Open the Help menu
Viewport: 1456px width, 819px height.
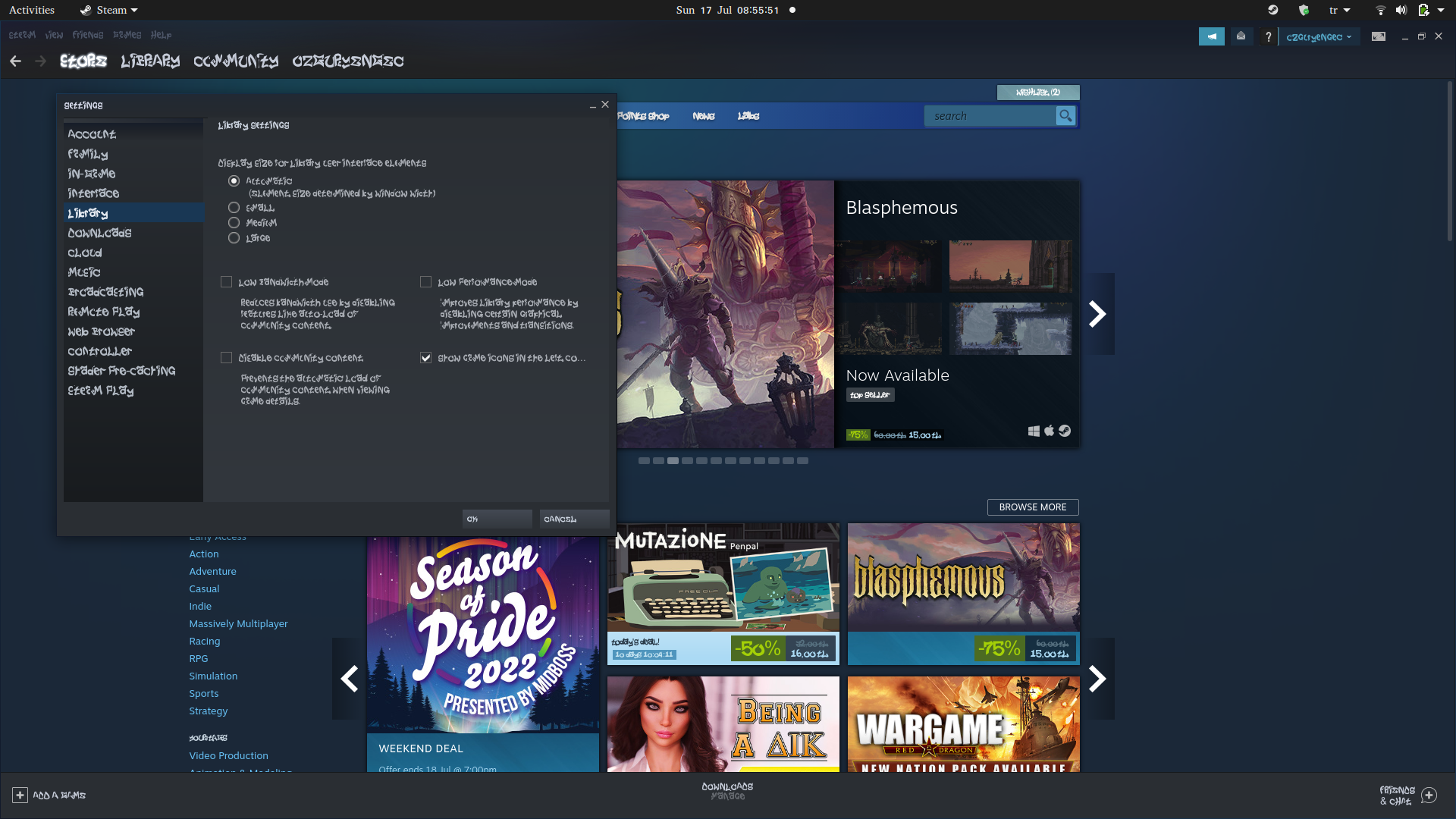pyautogui.click(x=161, y=35)
